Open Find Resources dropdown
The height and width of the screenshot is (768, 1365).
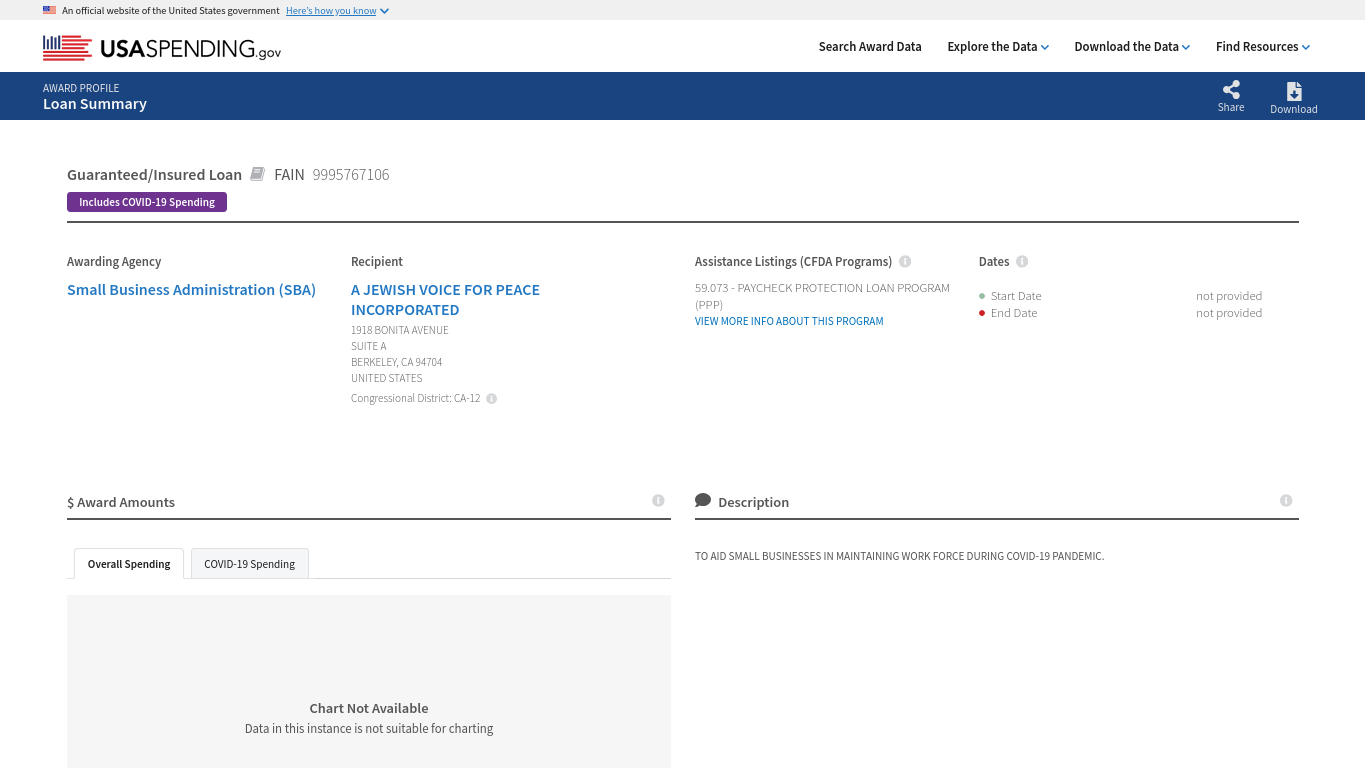[1263, 47]
